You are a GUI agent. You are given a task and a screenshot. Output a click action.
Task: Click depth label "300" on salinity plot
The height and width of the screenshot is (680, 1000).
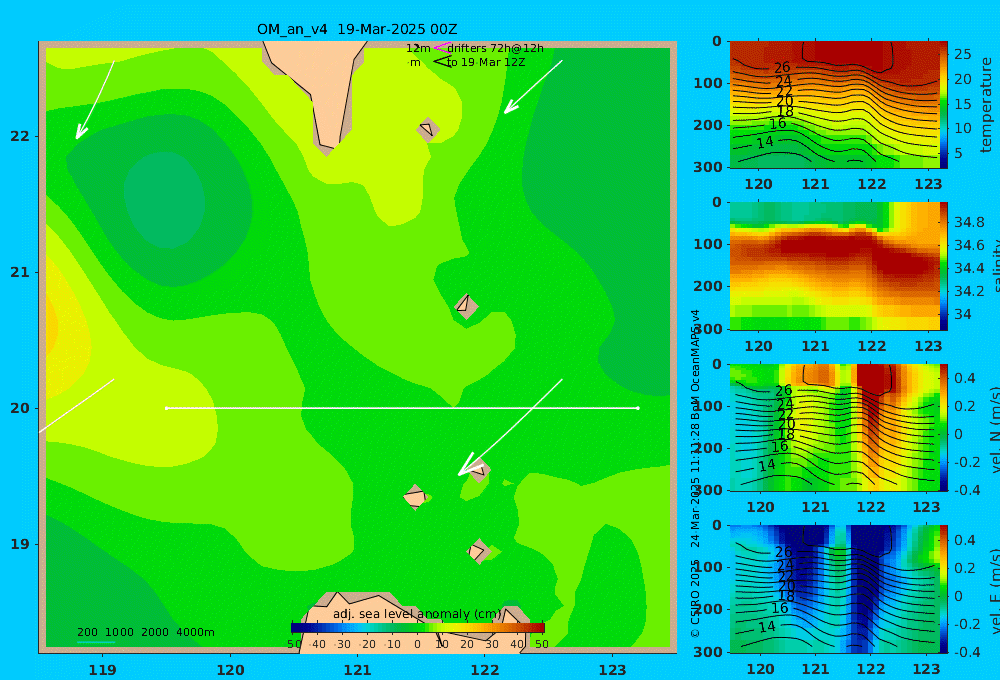(708, 329)
